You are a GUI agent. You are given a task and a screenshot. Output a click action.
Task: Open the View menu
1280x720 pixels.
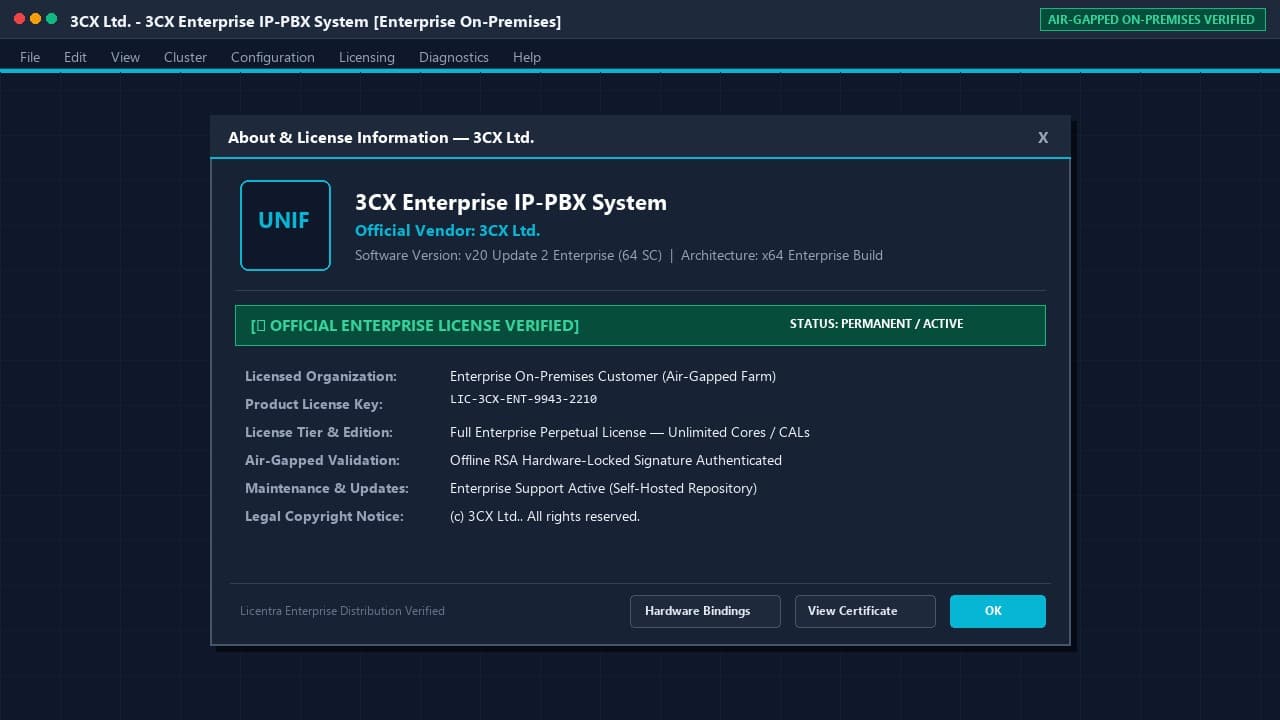(125, 57)
